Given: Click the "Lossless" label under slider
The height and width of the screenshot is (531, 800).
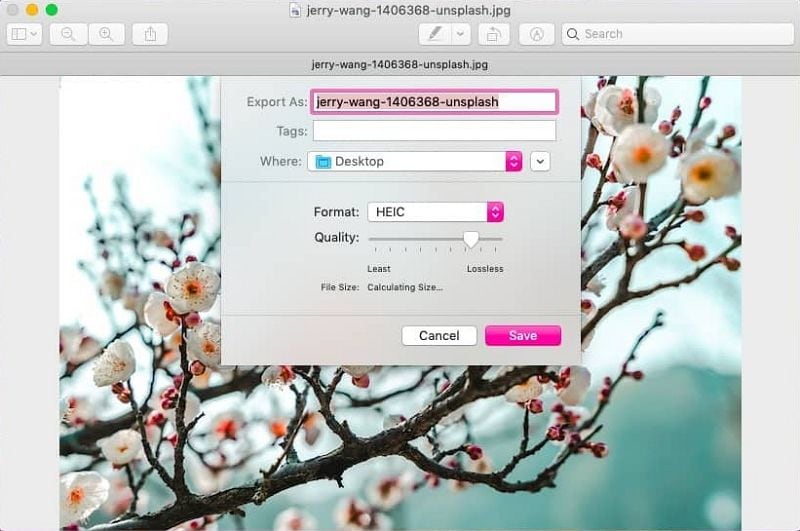Looking at the screenshot, I should [485, 269].
